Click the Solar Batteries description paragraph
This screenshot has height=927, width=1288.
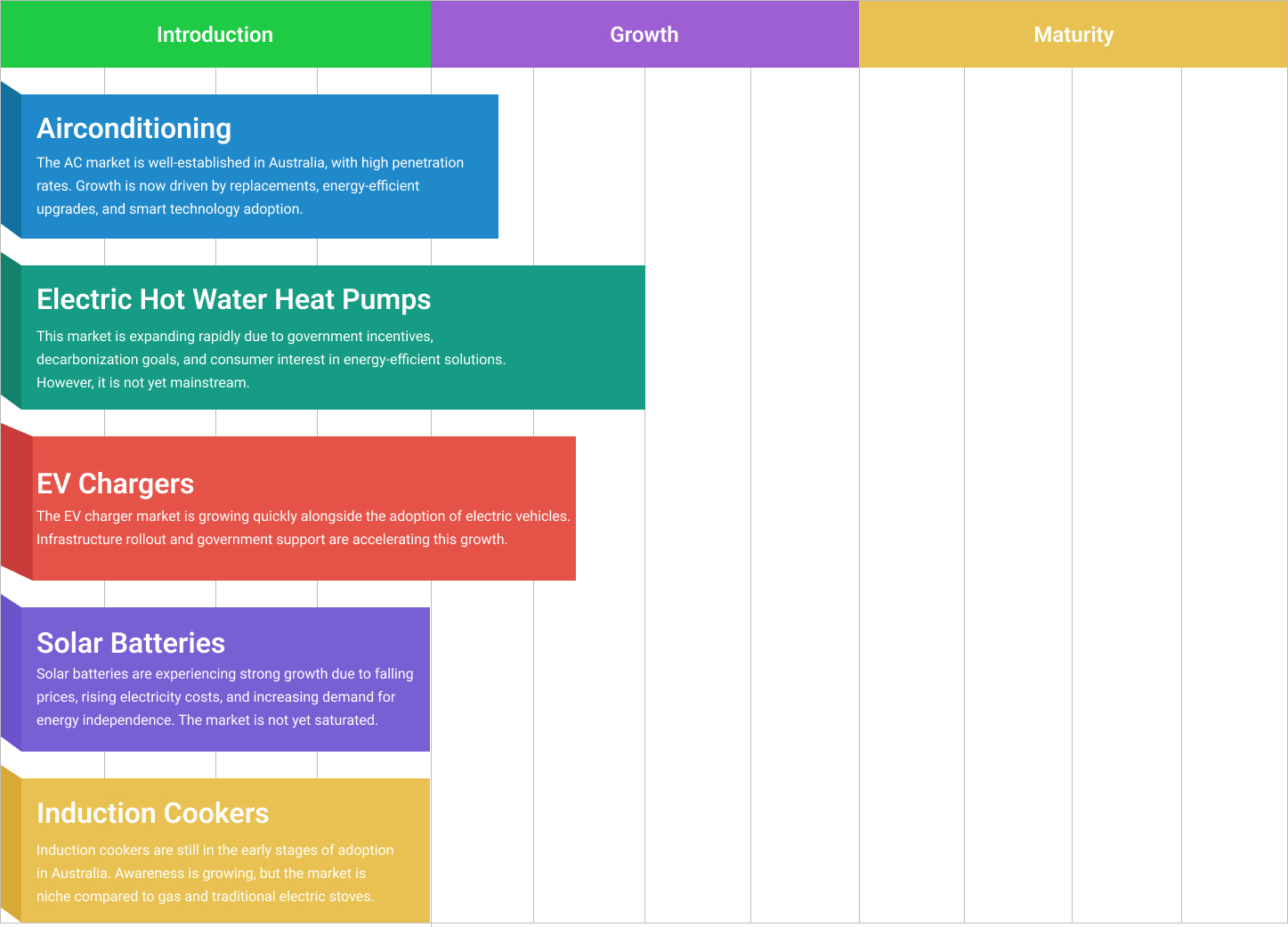224,697
